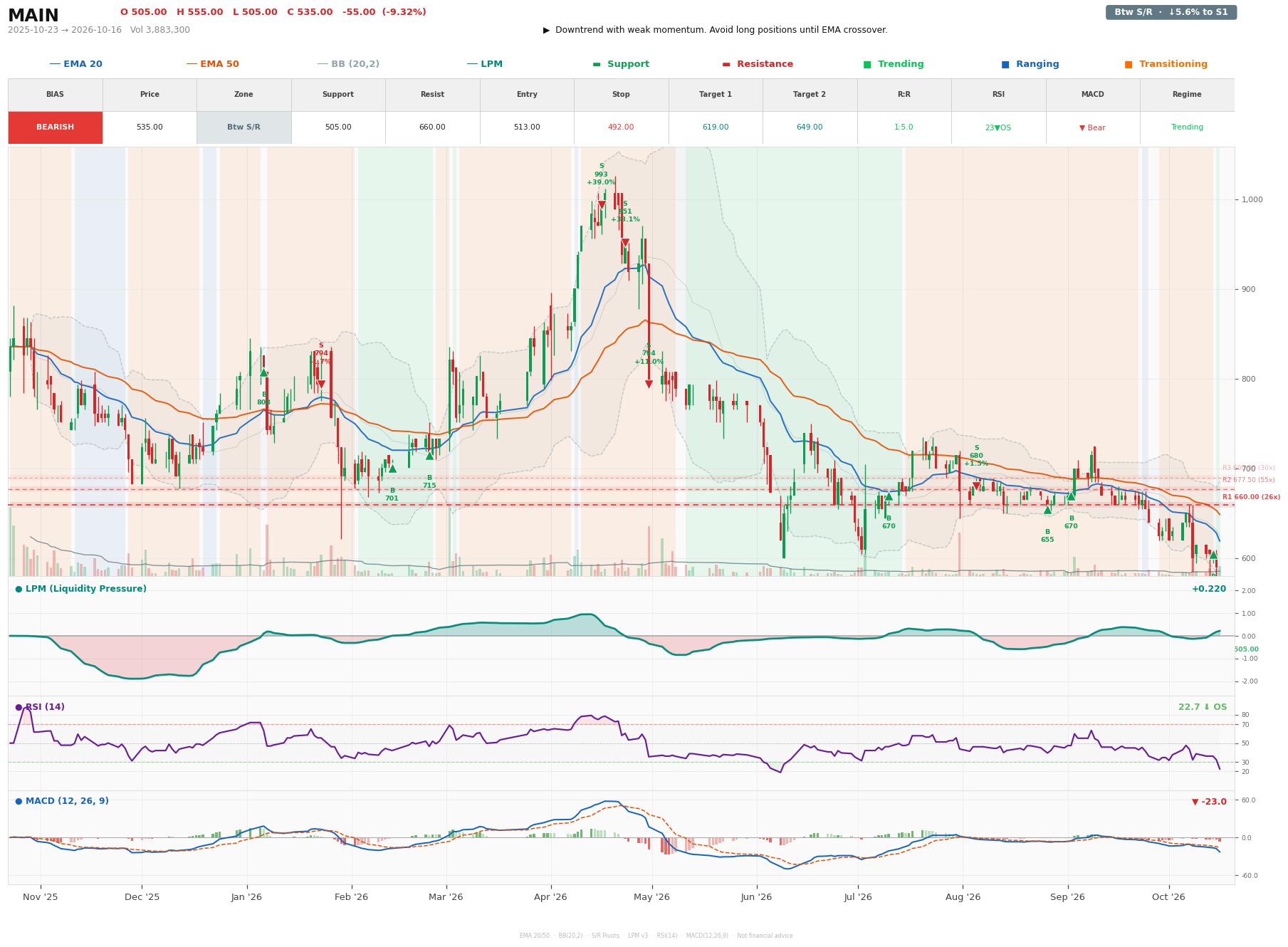Click the Transitioning orange legend swatch
Screen dimensions: 1288x947
[x=1129, y=64]
